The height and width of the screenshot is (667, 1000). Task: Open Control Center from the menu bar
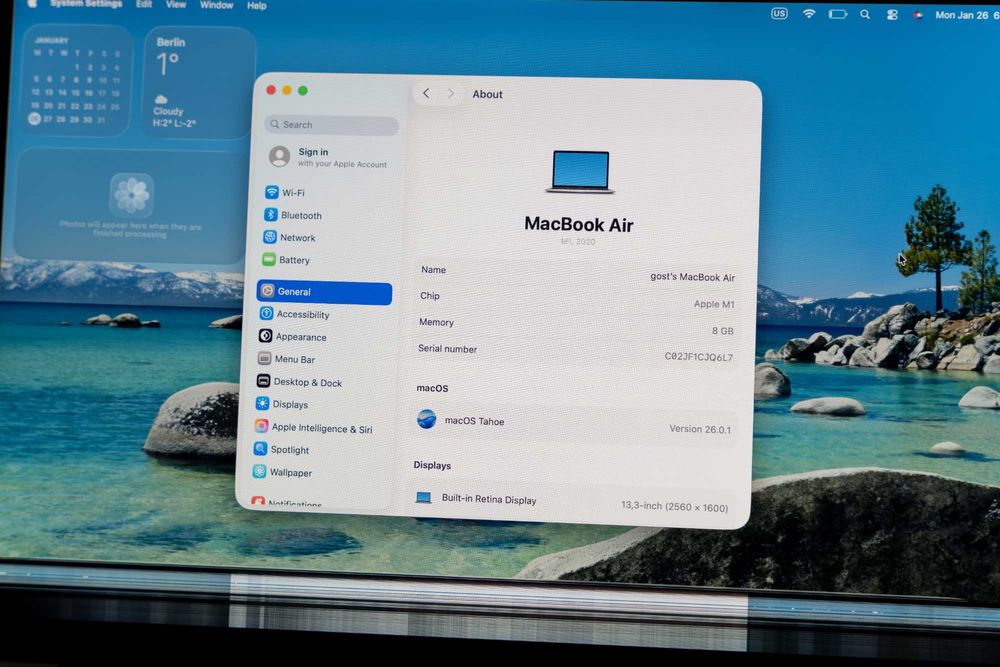coord(892,15)
